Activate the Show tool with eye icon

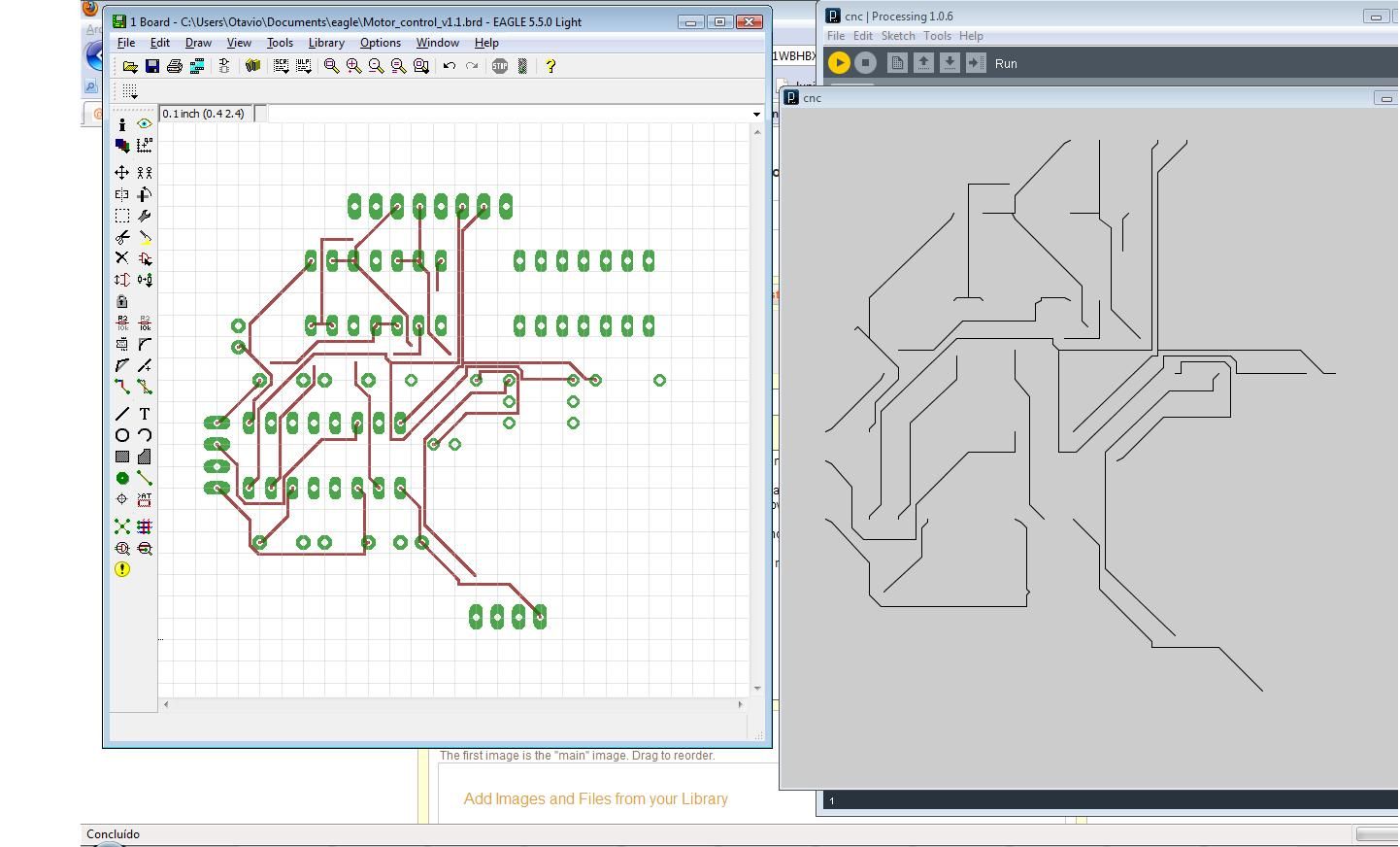click(x=144, y=124)
